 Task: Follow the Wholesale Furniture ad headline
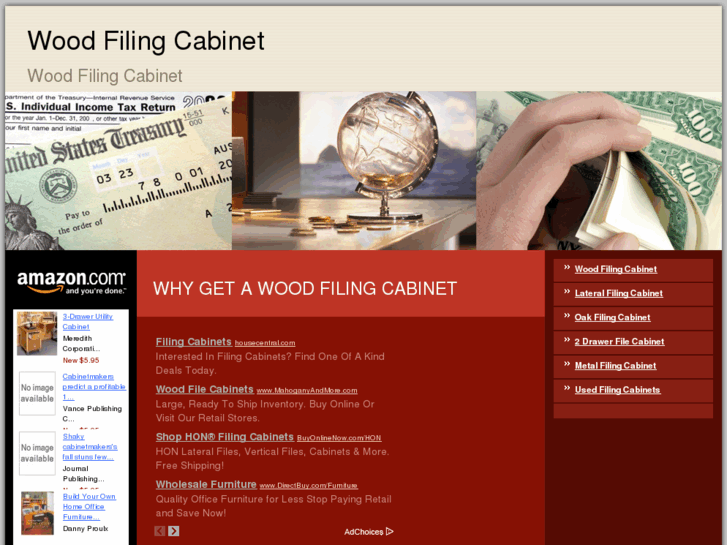tap(206, 484)
